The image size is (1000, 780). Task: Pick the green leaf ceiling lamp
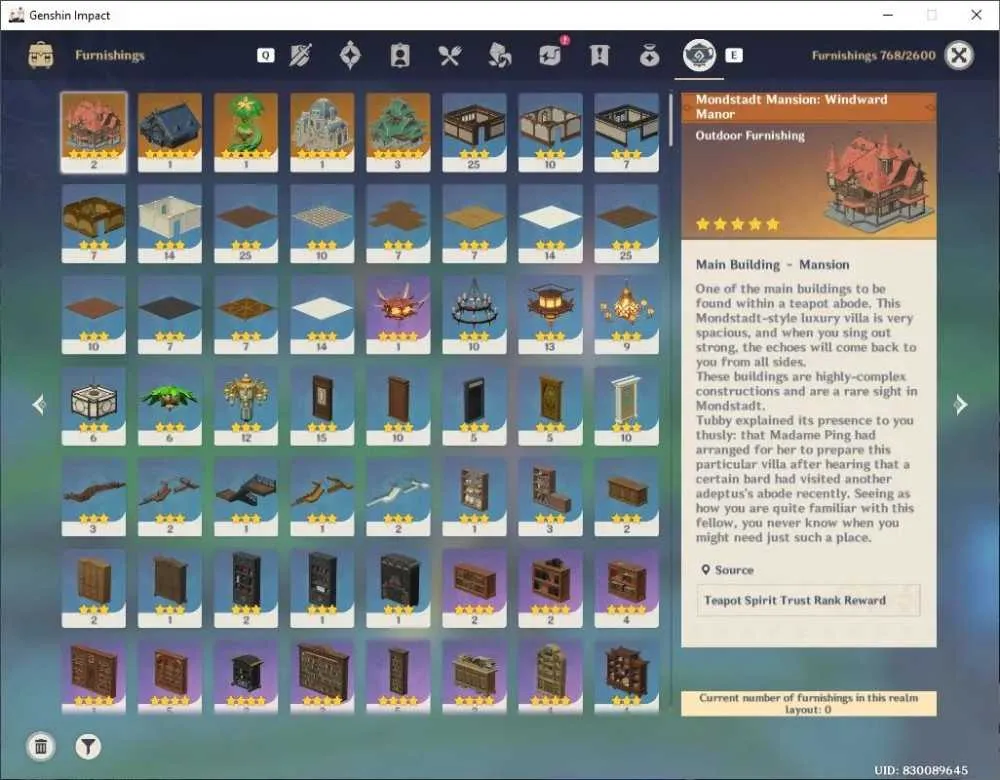tap(170, 406)
